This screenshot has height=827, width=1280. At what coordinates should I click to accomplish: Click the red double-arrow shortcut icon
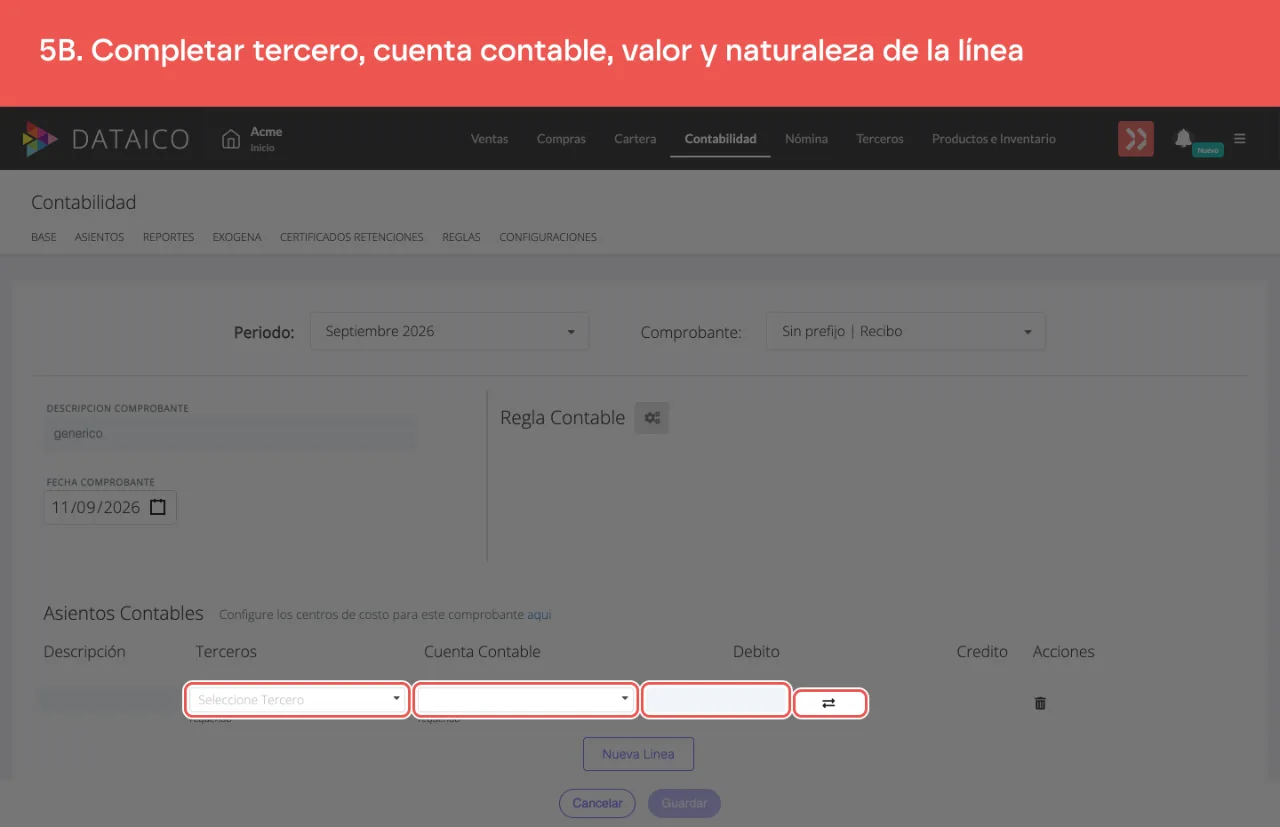coord(1136,139)
